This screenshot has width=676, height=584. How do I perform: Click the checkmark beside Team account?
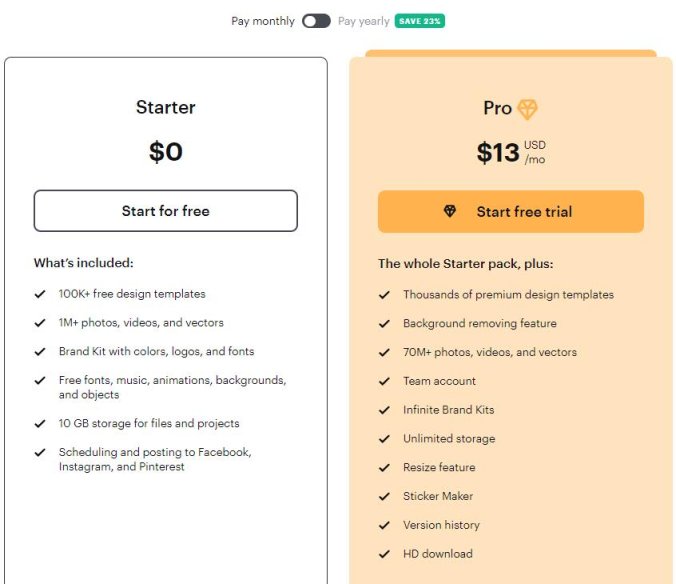384,381
